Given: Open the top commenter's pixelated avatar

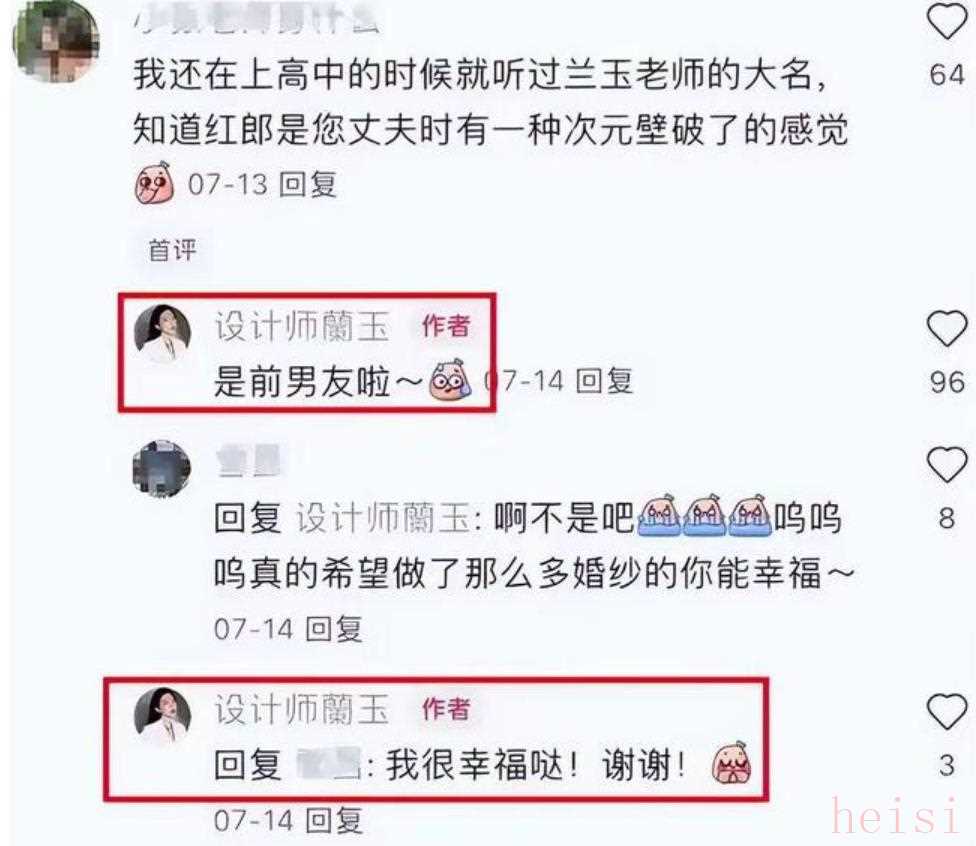Looking at the screenshot, I should click(57, 41).
